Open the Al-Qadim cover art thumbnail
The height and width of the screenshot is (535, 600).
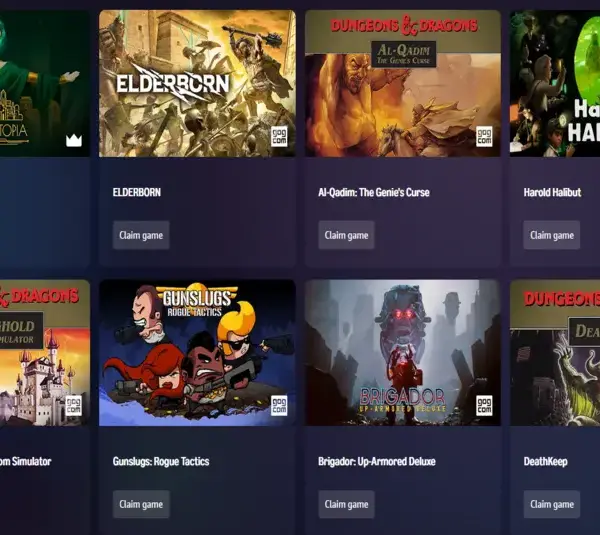click(x=403, y=83)
